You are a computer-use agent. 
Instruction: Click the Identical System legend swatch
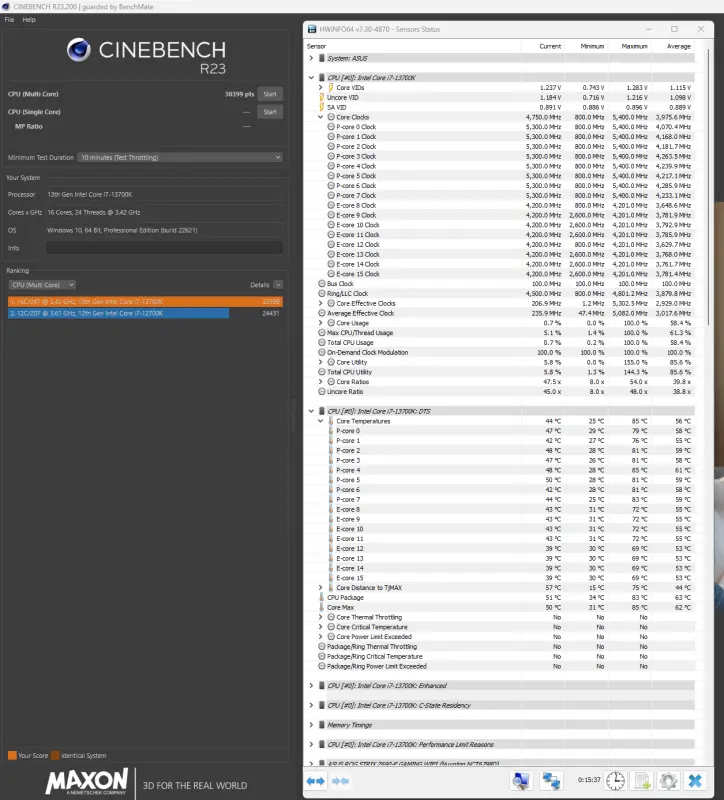coord(55,755)
